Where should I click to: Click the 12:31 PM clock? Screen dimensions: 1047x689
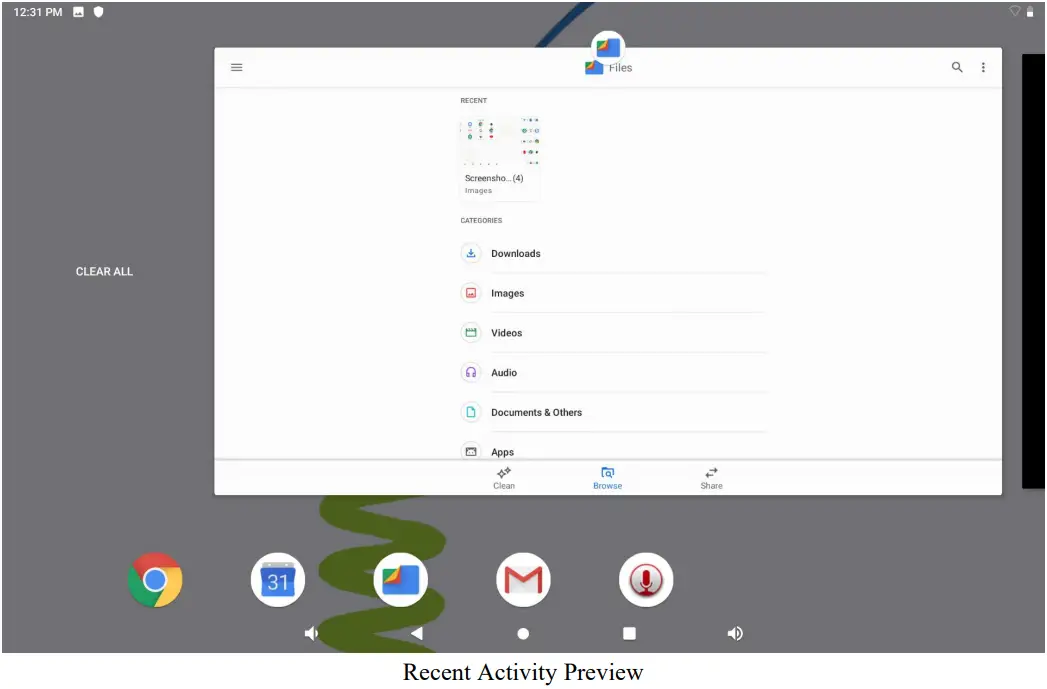(x=38, y=12)
